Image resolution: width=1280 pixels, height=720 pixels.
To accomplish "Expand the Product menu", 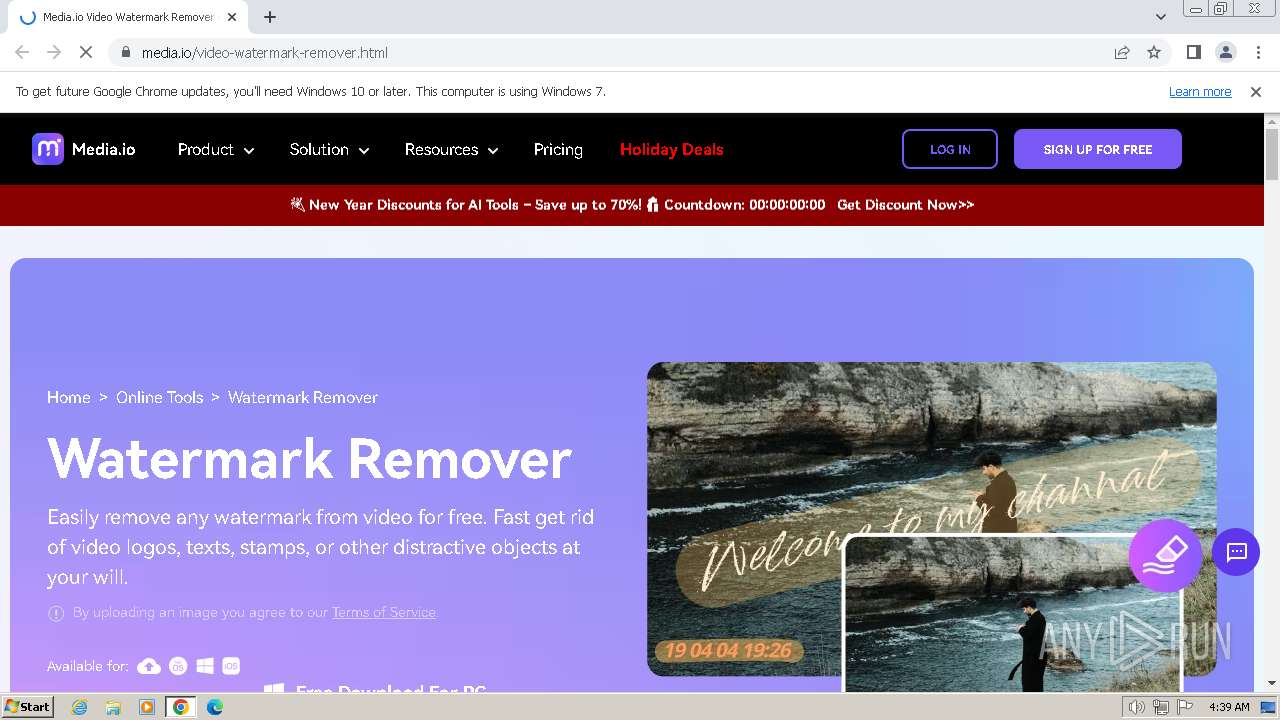I will (x=216, y=149).
